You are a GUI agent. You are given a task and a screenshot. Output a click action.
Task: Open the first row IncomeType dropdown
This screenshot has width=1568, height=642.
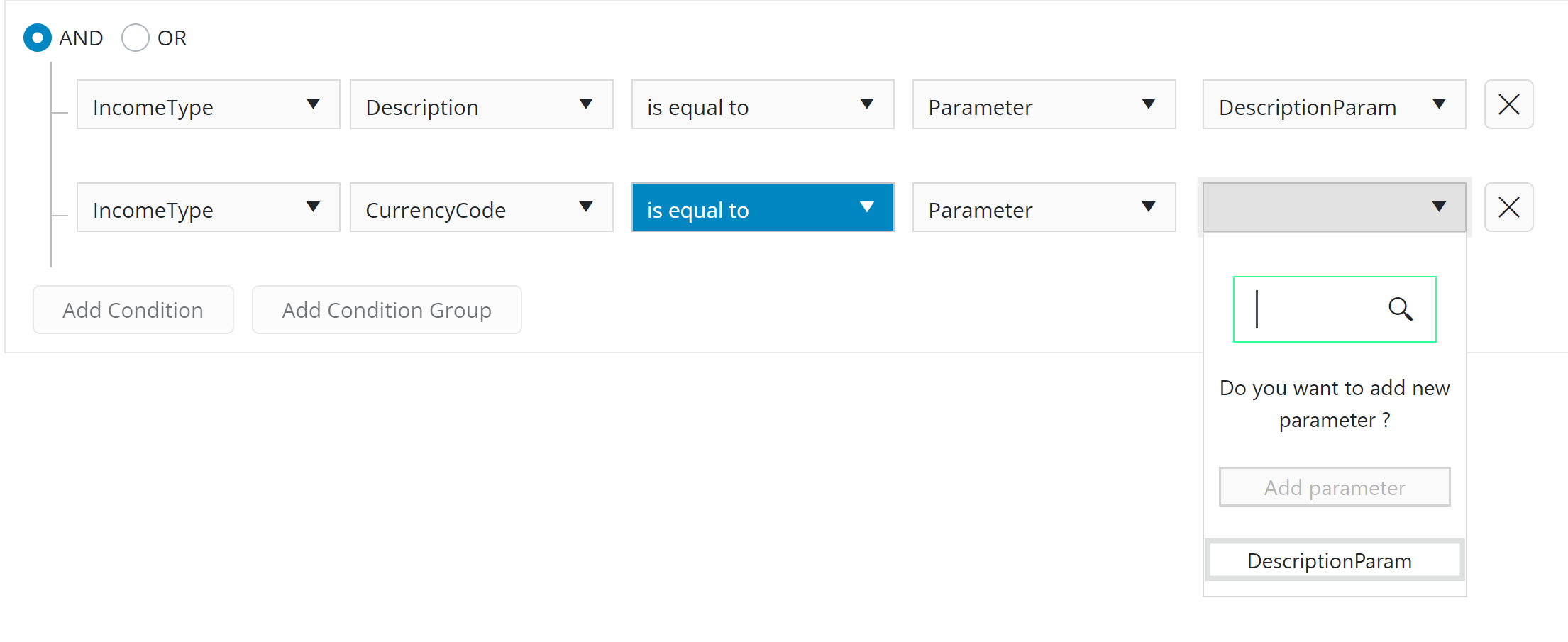coord(208,105)
